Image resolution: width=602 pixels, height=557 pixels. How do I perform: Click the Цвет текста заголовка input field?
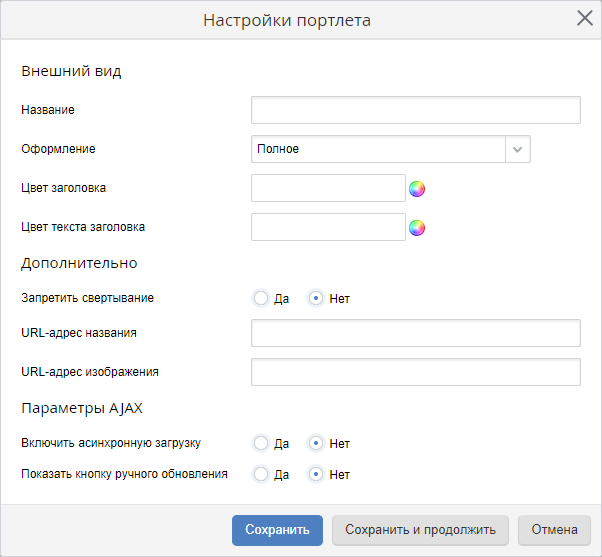point(328,227)
